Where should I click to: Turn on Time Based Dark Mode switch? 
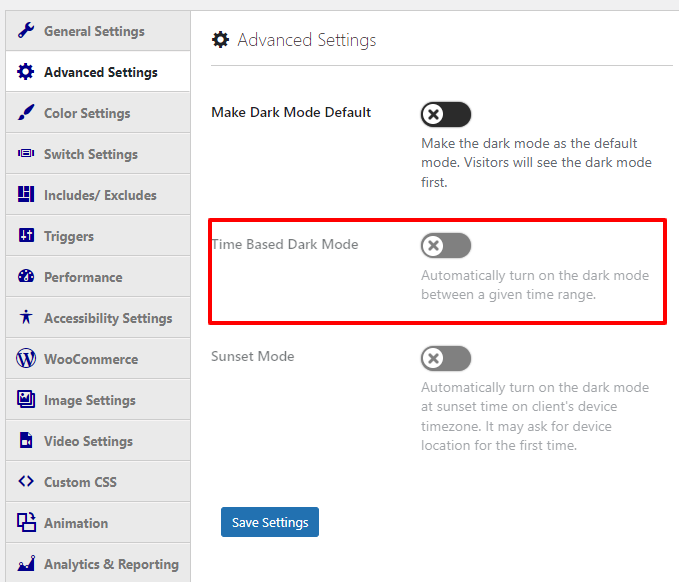pyautogui.click(x=446, y=246)
